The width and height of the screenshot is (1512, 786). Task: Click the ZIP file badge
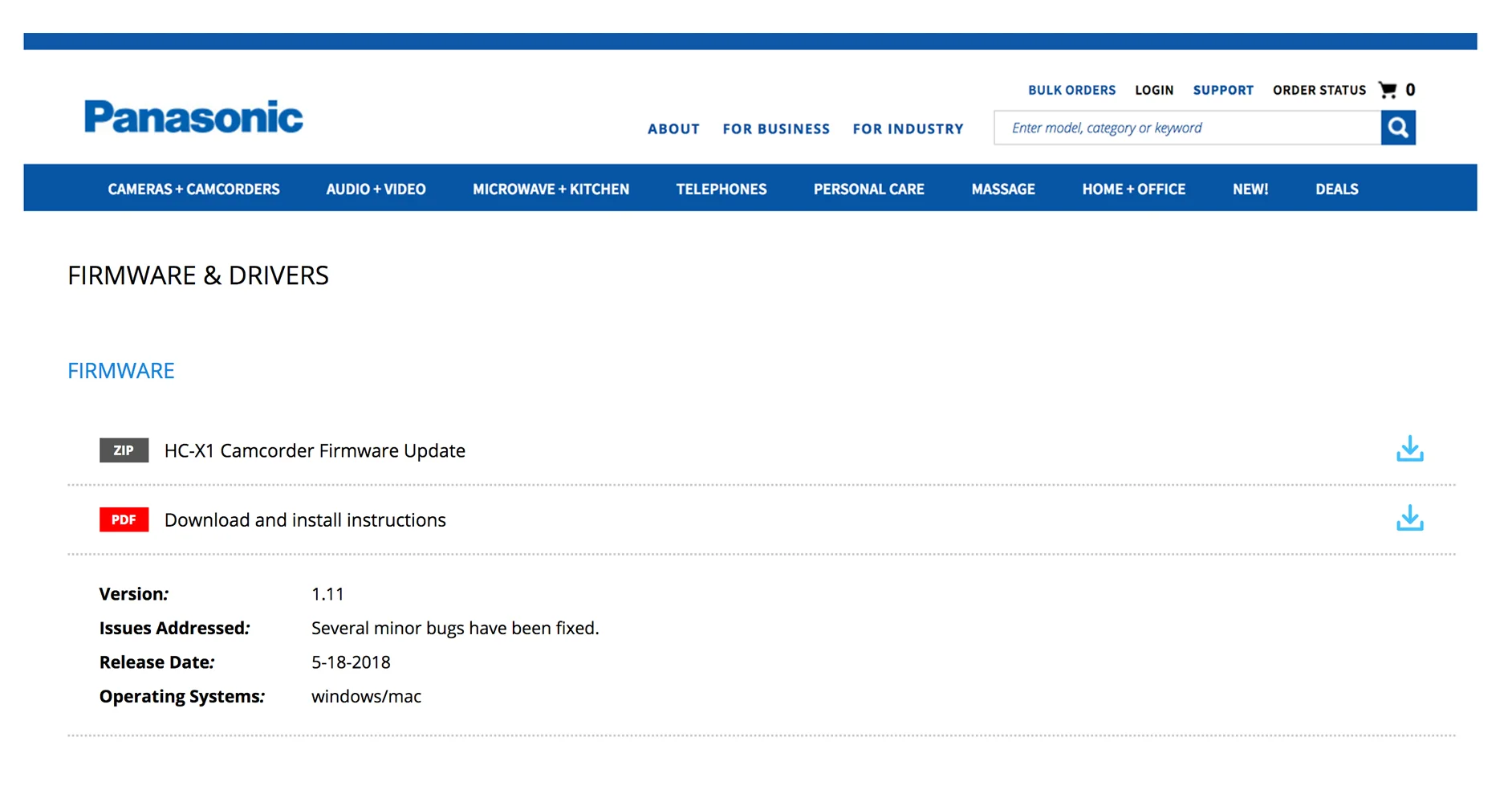click(124, 450)
